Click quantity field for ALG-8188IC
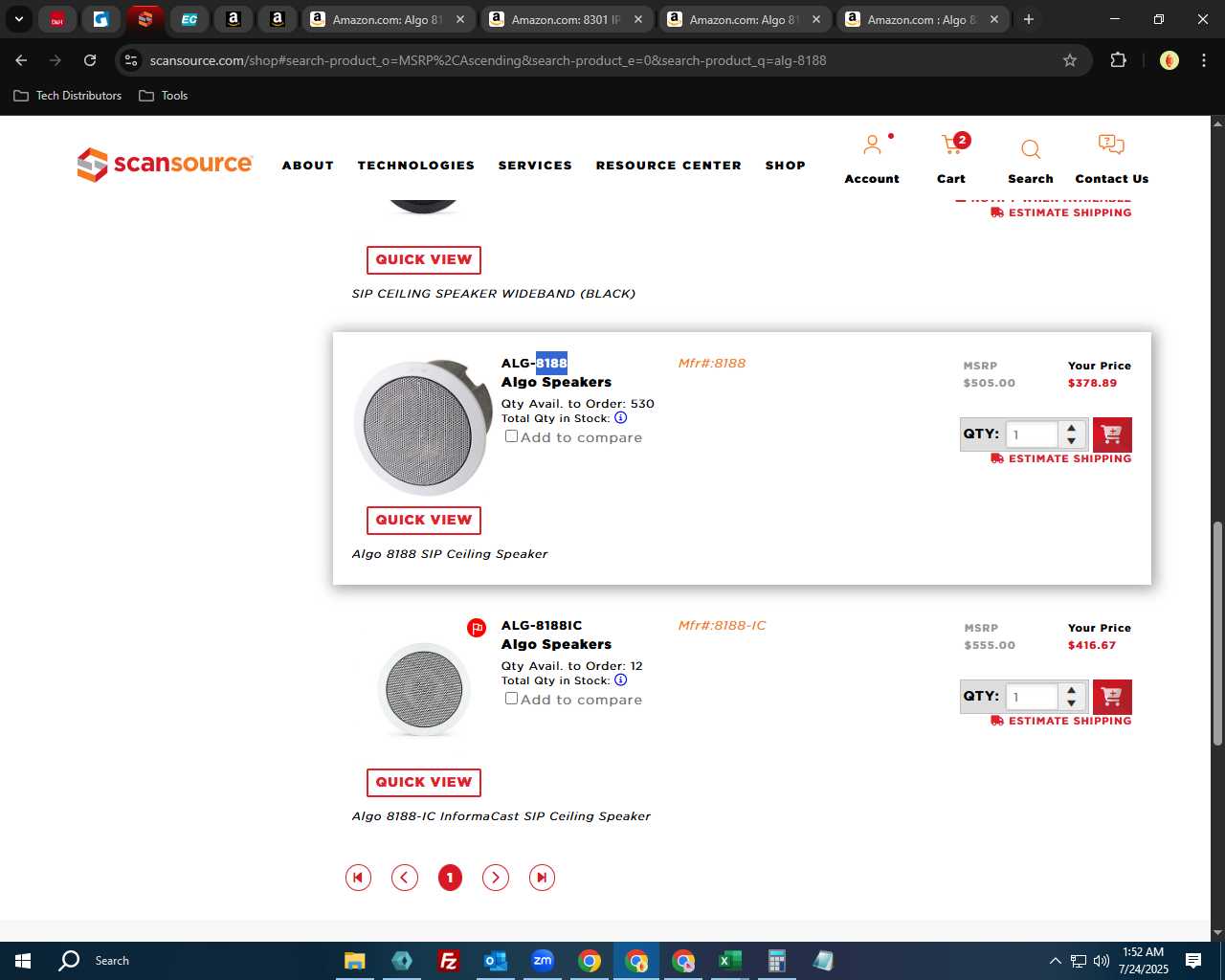Screen dimensions: 1225x980 [1032, 697]
